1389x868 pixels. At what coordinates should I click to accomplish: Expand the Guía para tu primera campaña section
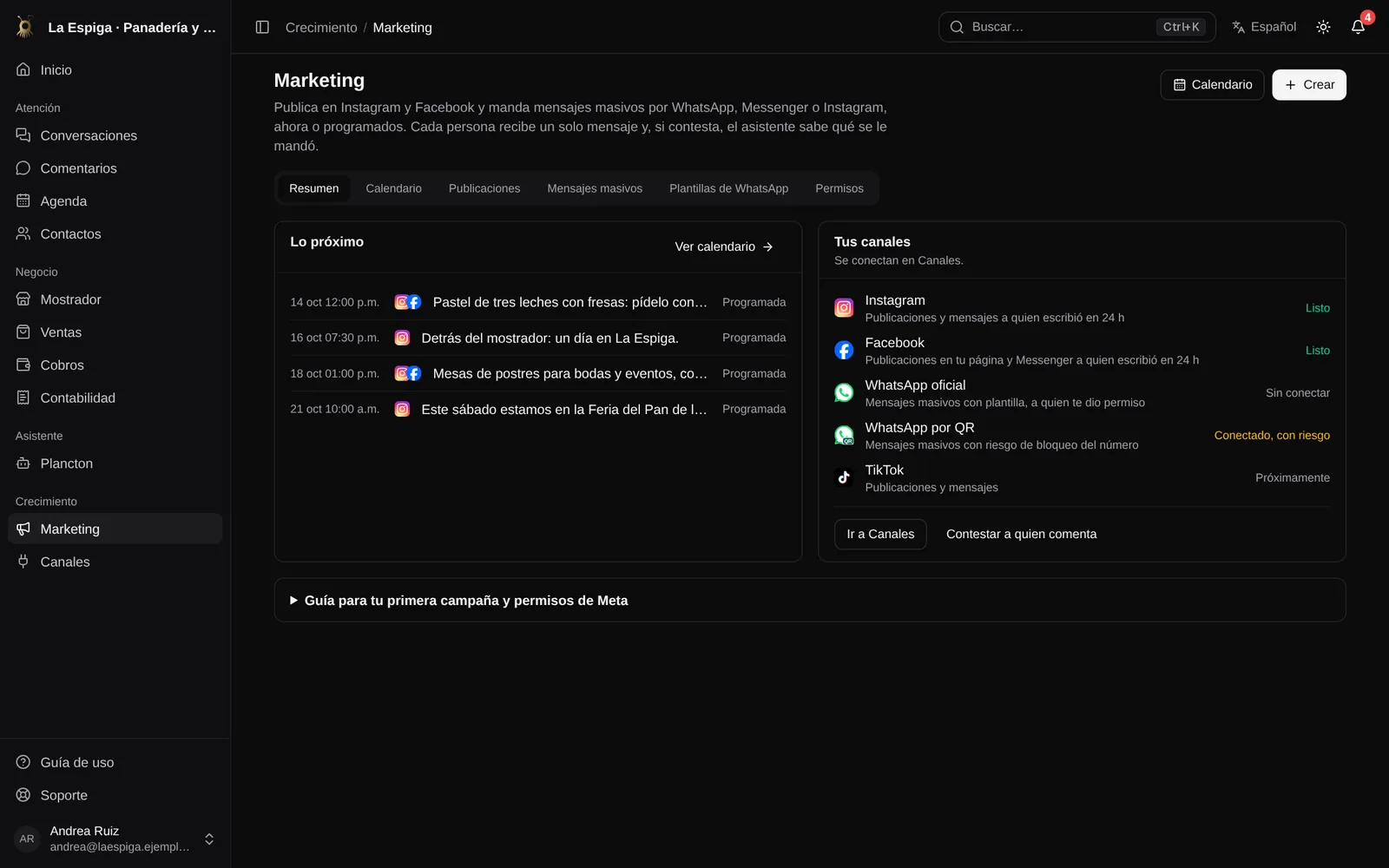[810, 601]
